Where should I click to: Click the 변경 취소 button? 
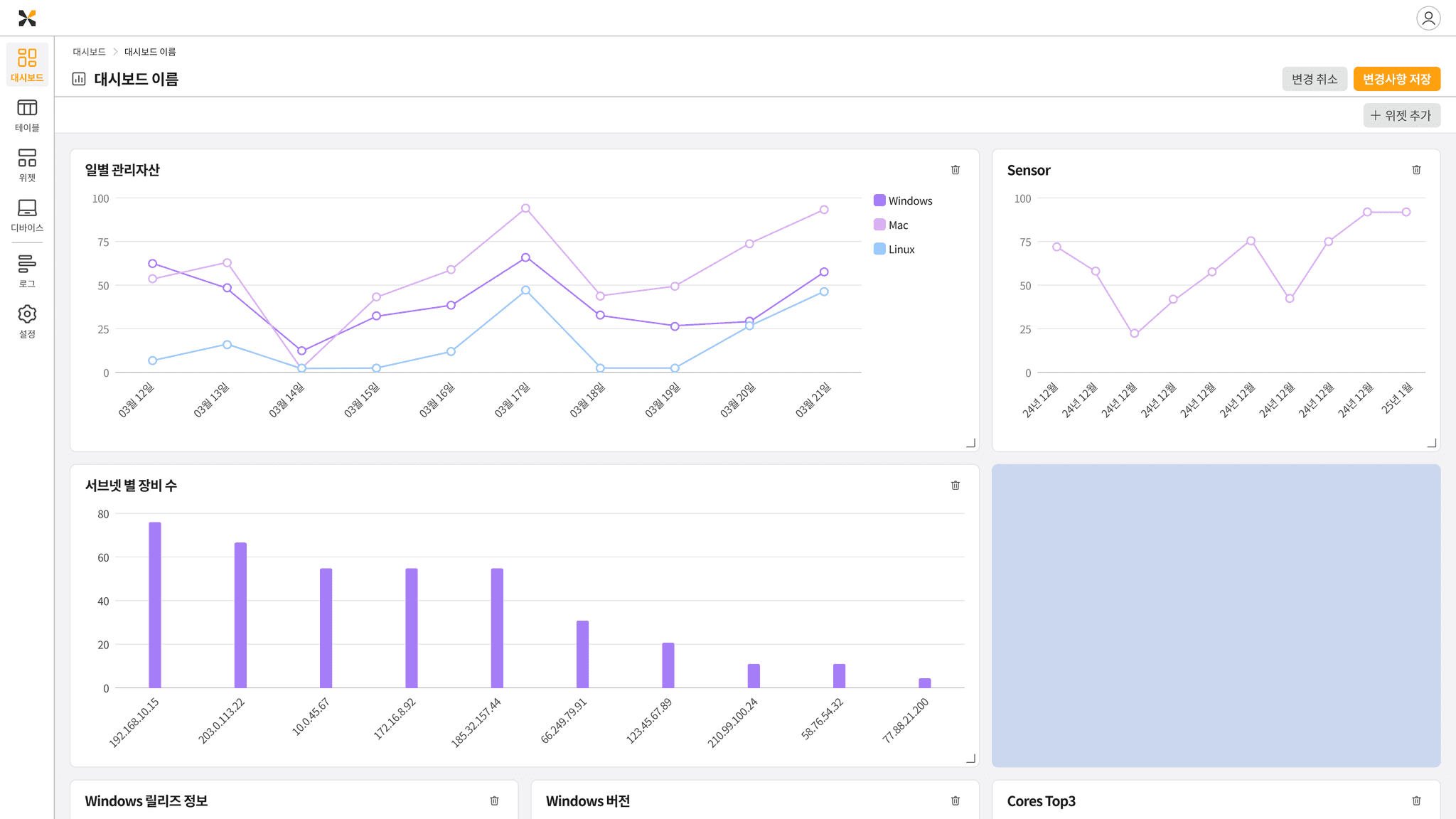[1315, 79]
